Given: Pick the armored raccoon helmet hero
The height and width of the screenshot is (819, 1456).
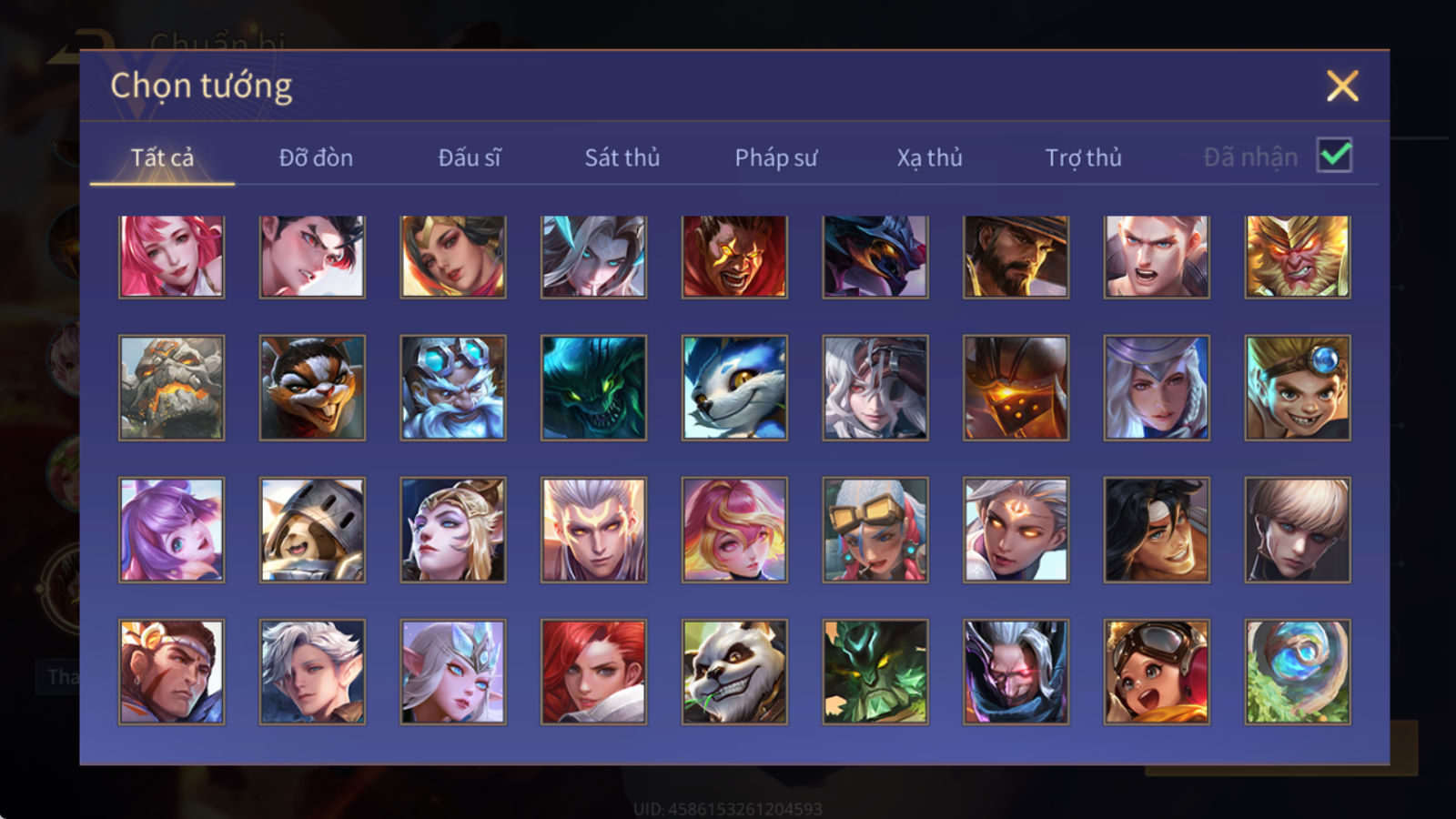Looking at the screenshot, I should (312, 530).
